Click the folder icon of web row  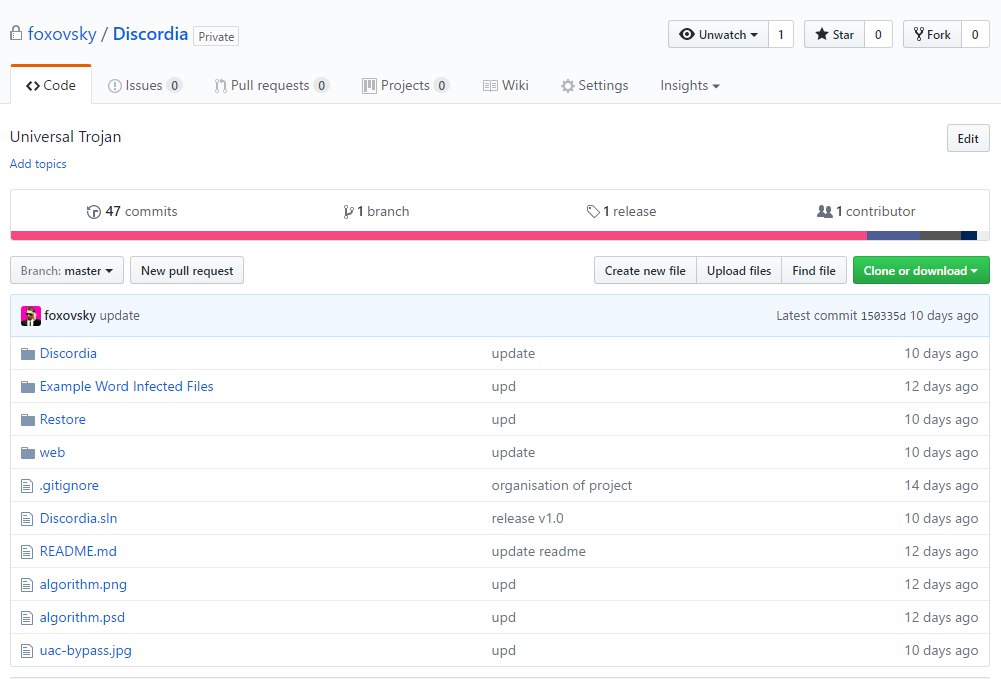[27, 453]
